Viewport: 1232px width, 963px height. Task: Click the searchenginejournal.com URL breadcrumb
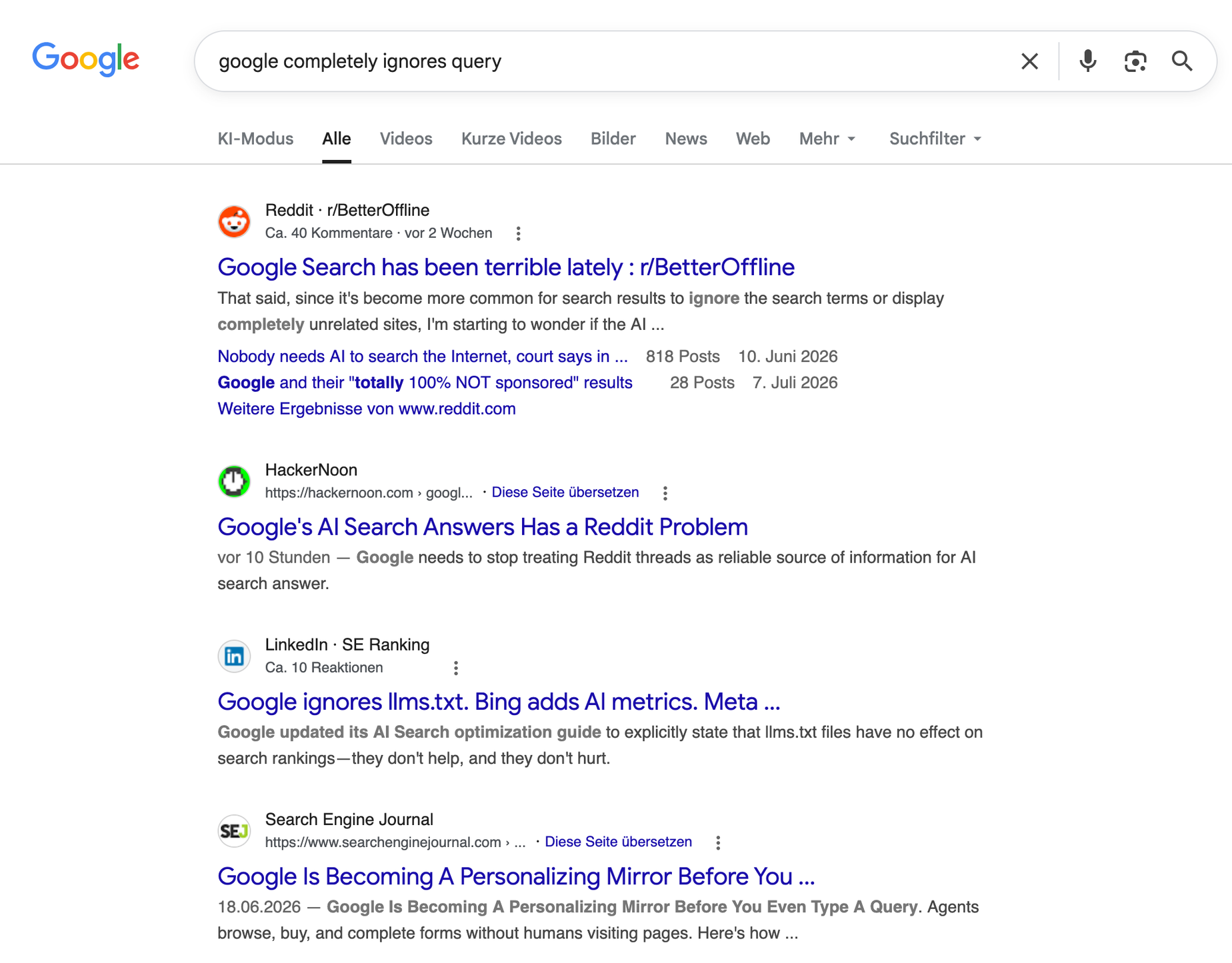point(395,842)
